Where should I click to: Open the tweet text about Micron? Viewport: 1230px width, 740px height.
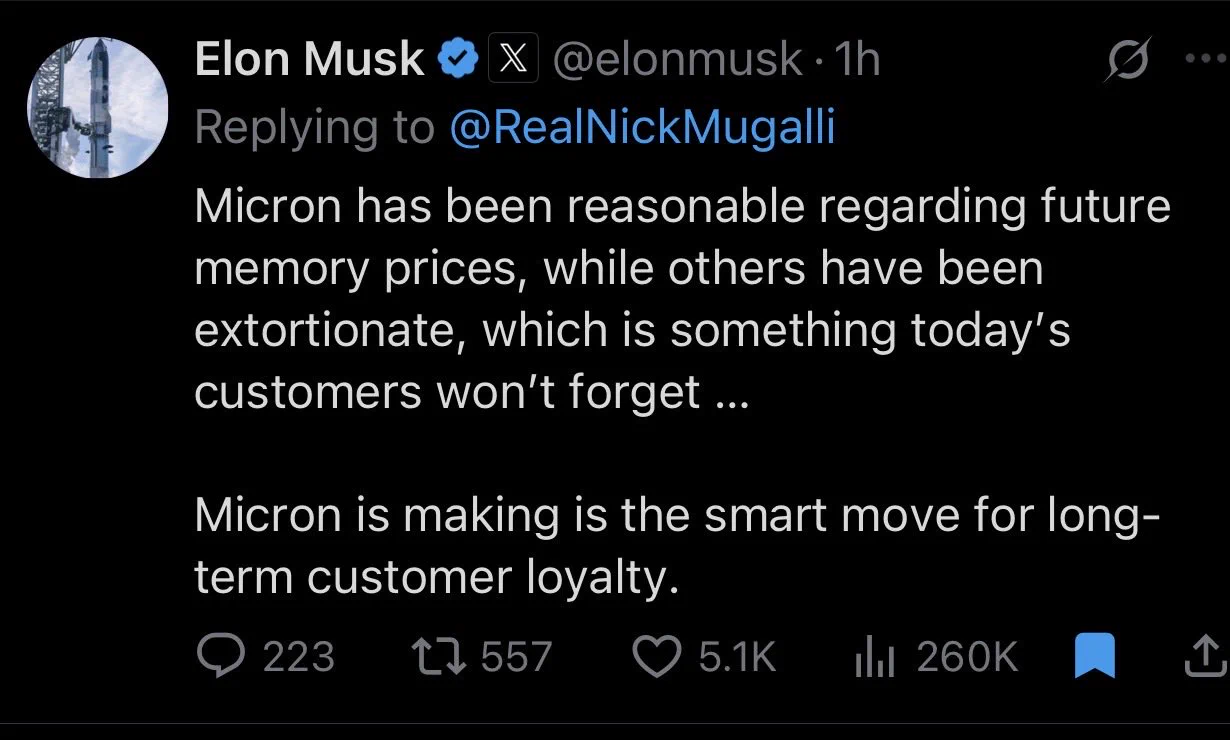pyautogui.click(x=682, y=391)
